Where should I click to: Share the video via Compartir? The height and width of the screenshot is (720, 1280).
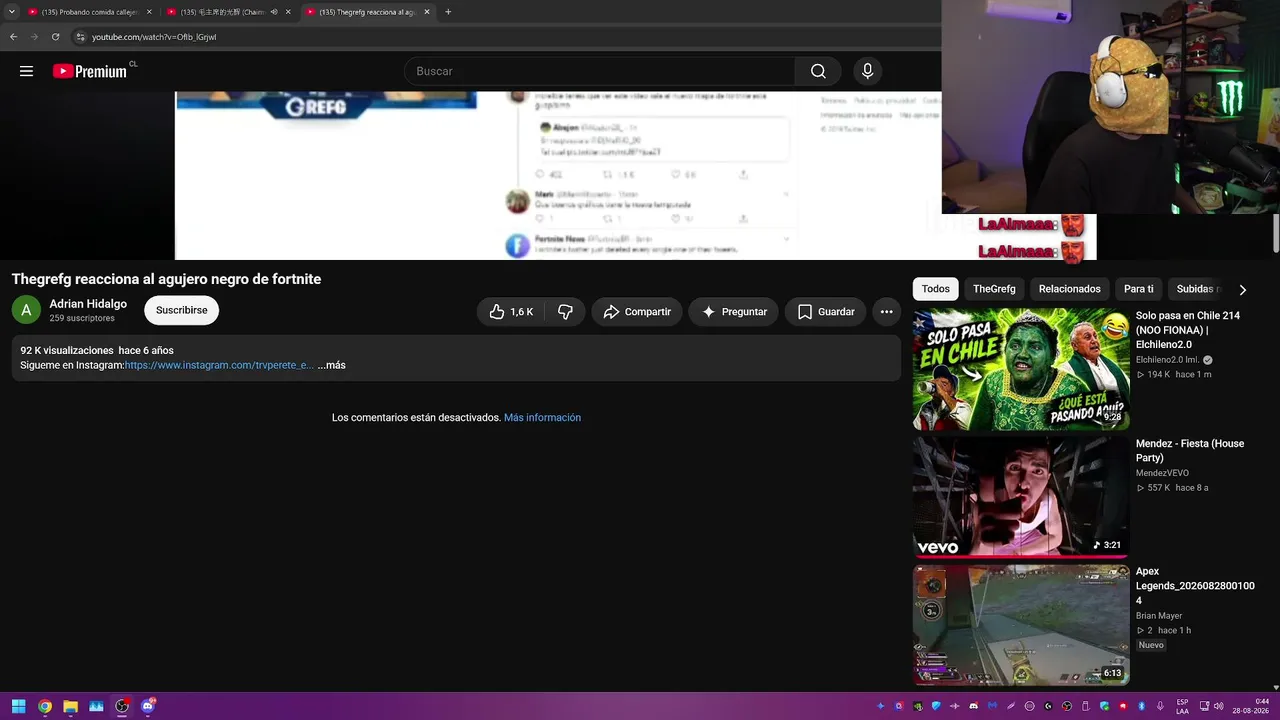[x=637, y=312]
